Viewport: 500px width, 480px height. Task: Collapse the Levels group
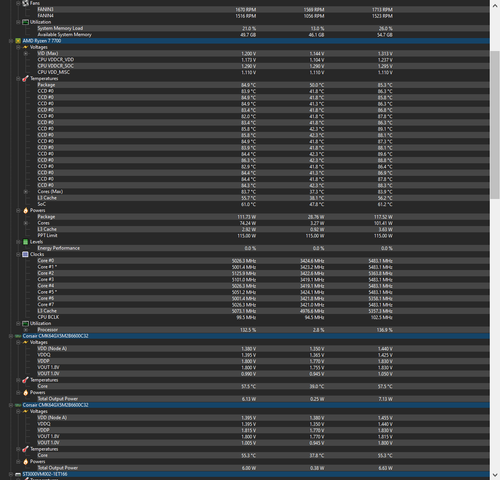(x=18, y=242)
